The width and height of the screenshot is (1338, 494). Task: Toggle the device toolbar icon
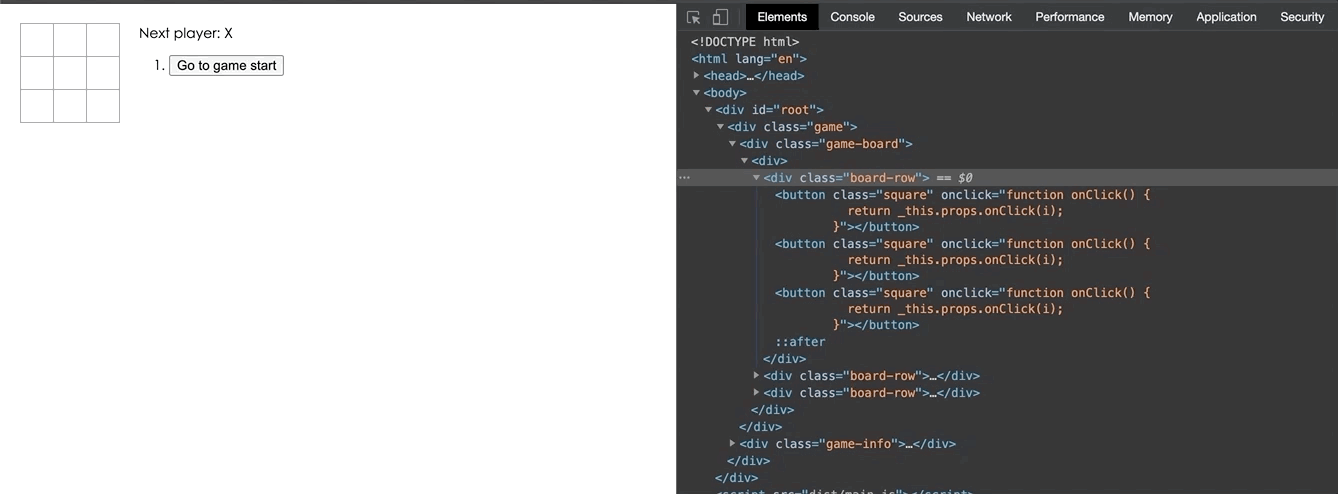[720, 17]
